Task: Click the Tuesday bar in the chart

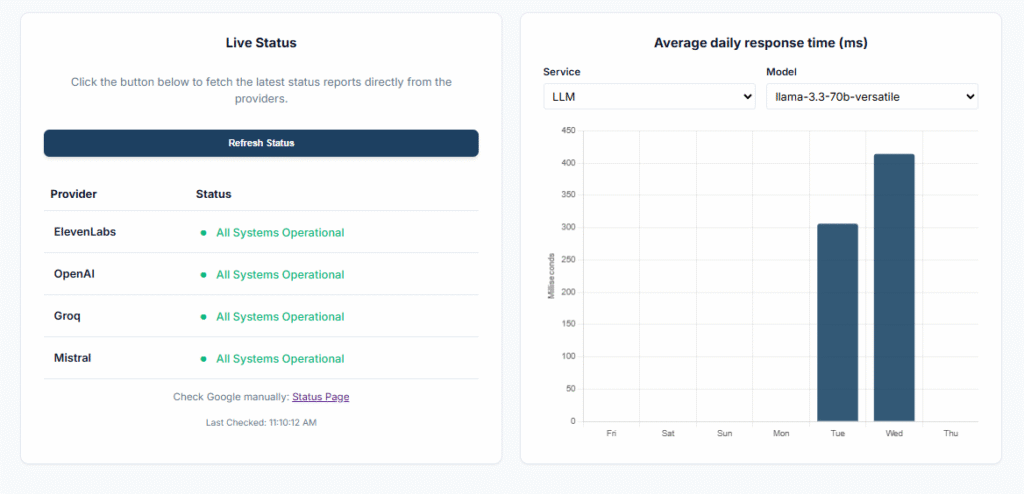Action: point(837,322)
